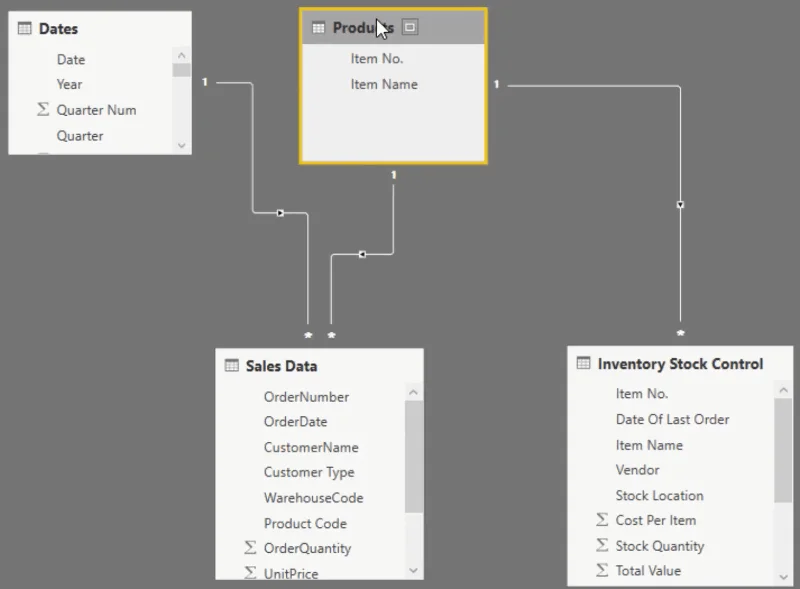The width and height of the screenshot is (800, 589).
Task: Click the sigma icon beside Stock Quantity
Action: click(602, 545)
